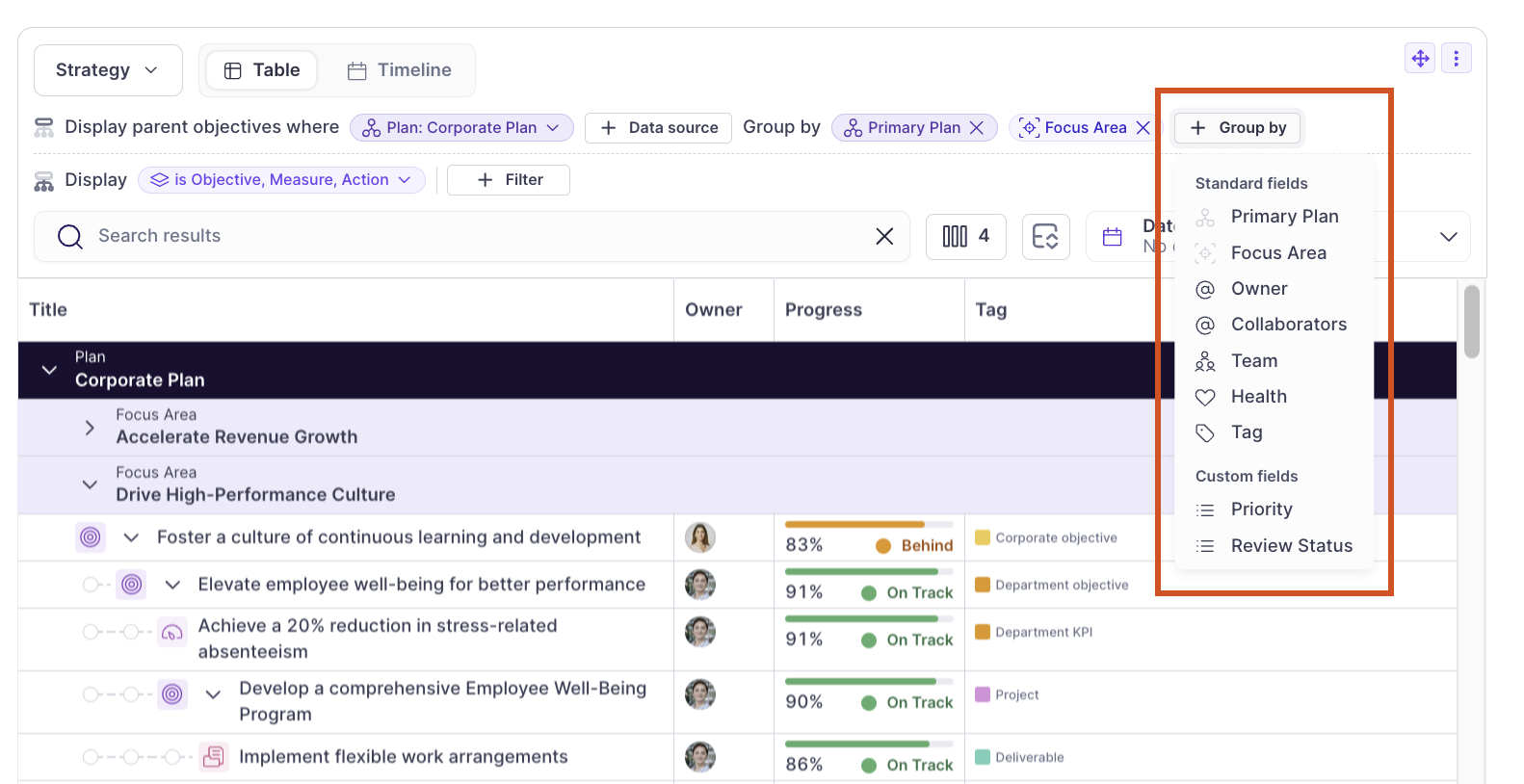Remove the Focus Area grouping chip
Image resolution: width=1524 pixels, height=784 pixels.
pos(1143,128)
